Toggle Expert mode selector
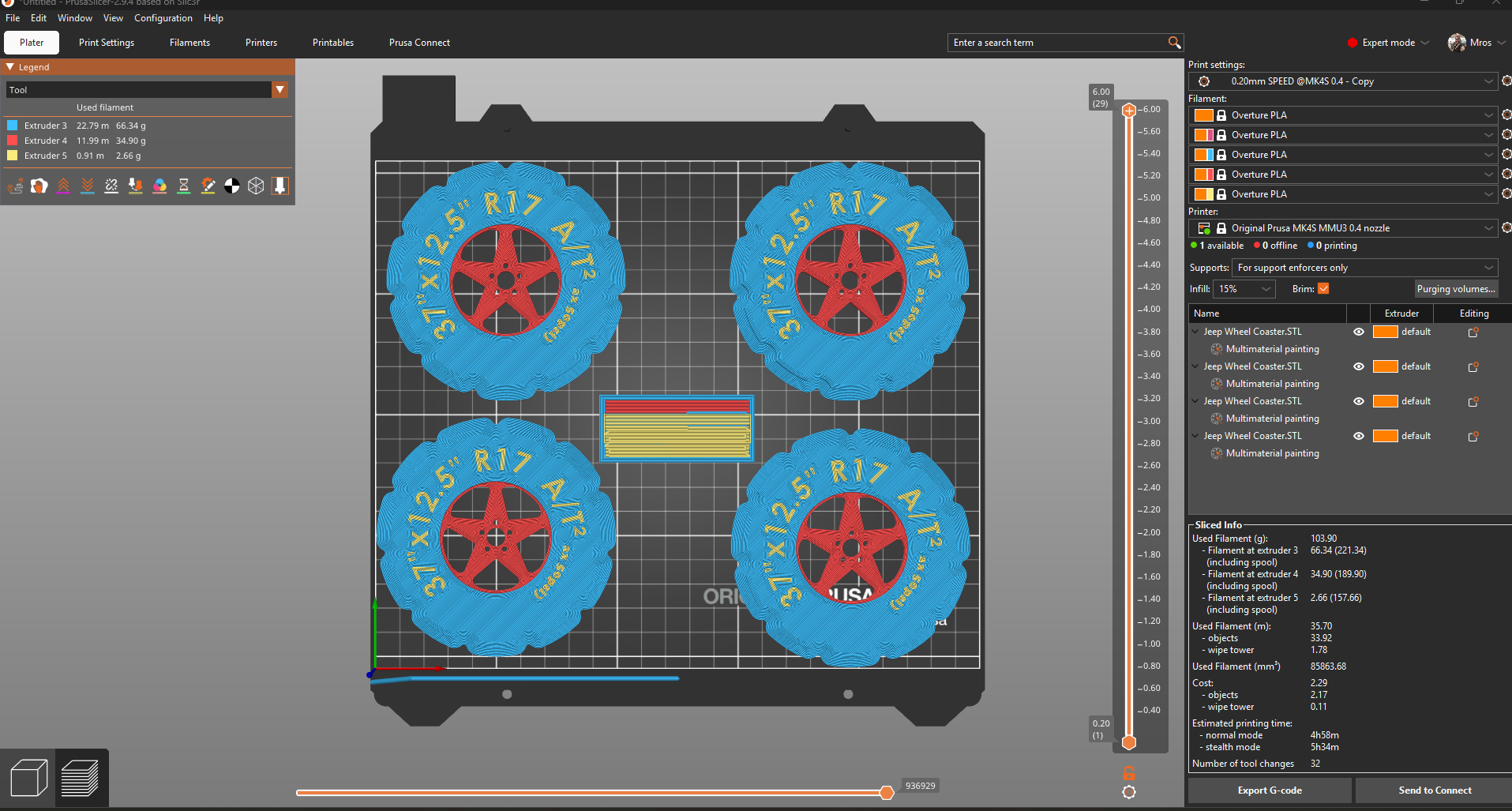The width and height of the screenshot is (1512, 811). (x=1389, y=43)
